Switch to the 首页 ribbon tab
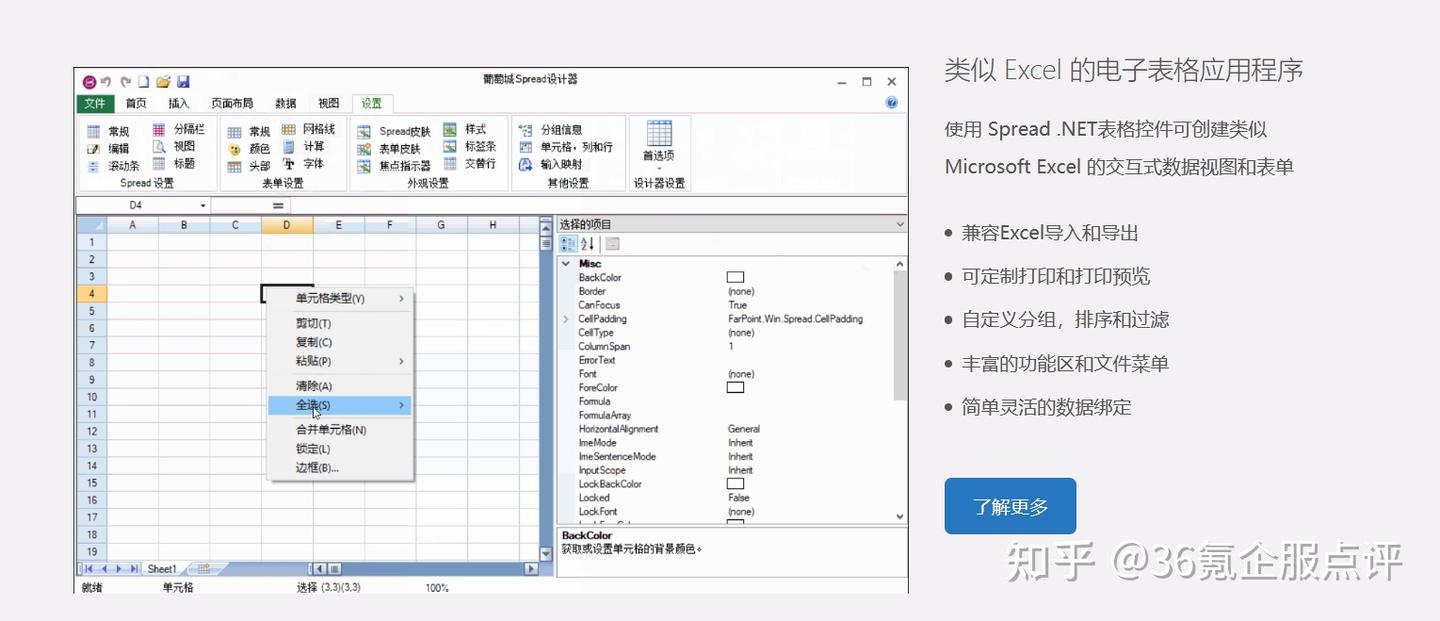 [x=136, y=103]
